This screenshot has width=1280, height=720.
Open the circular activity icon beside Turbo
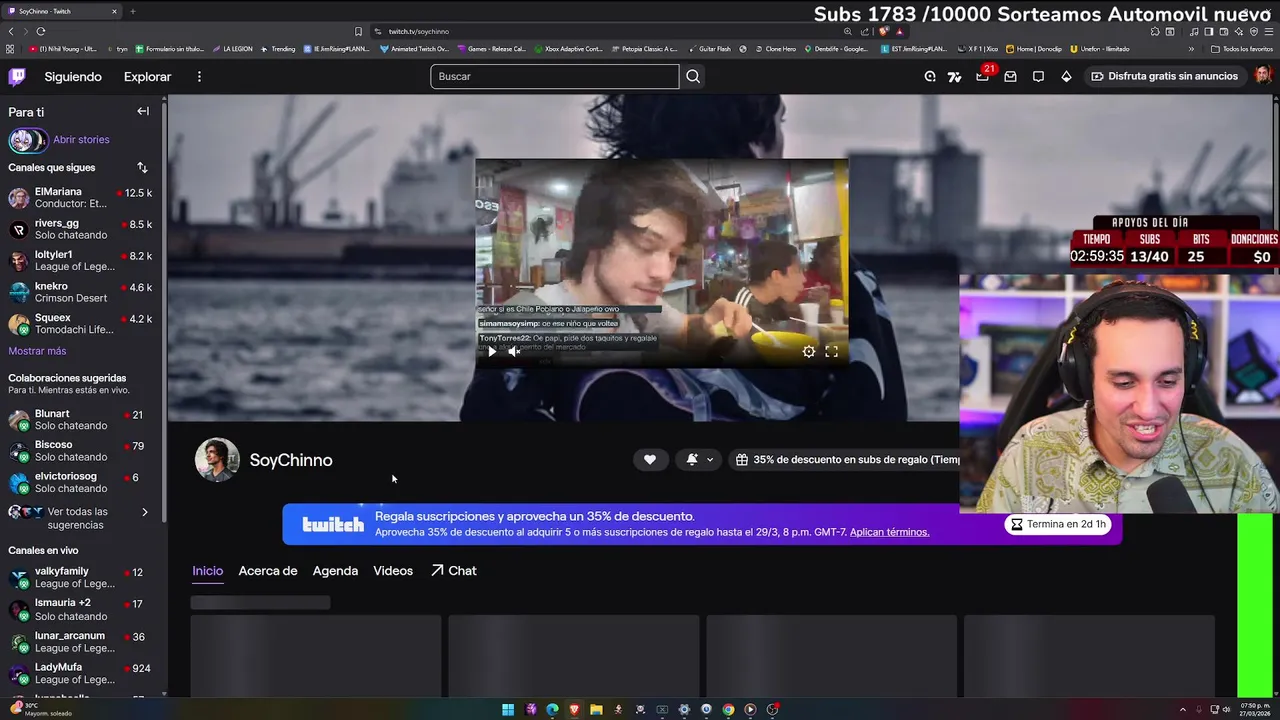click(930, 76)
